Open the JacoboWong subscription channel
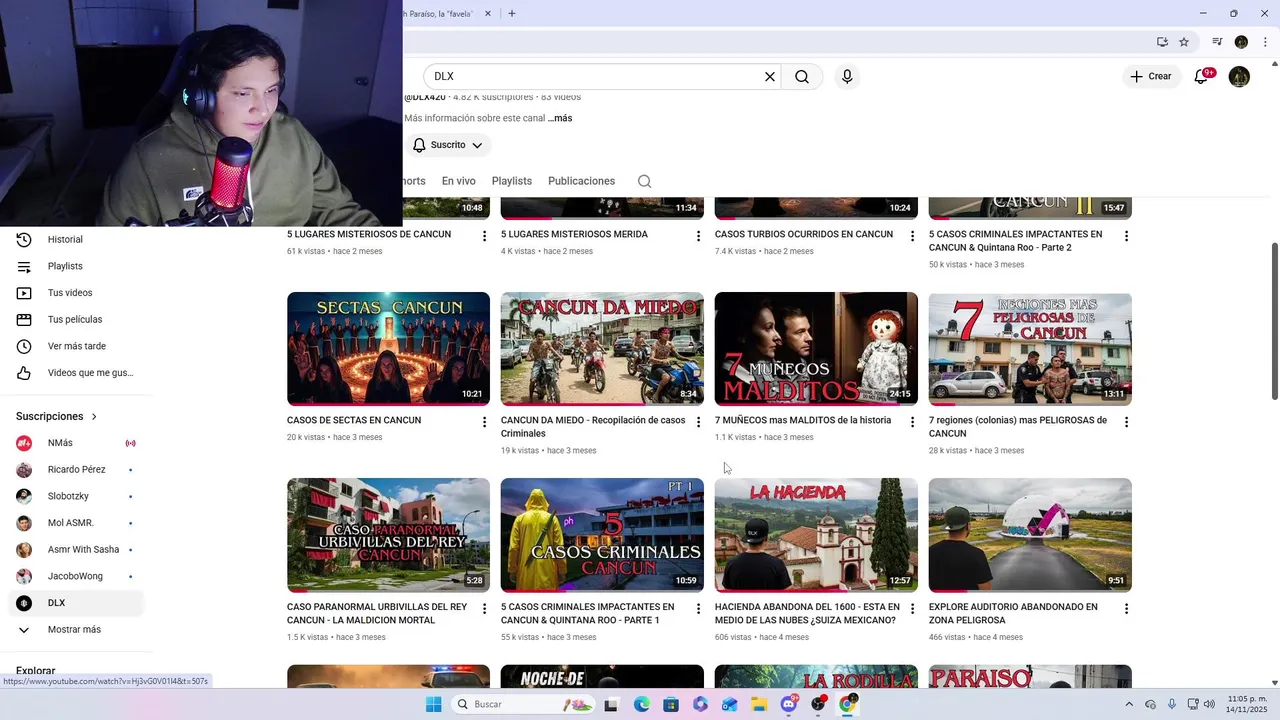Image resolution: width=1280 pixels, height=720 pixels. click(76, 576)
